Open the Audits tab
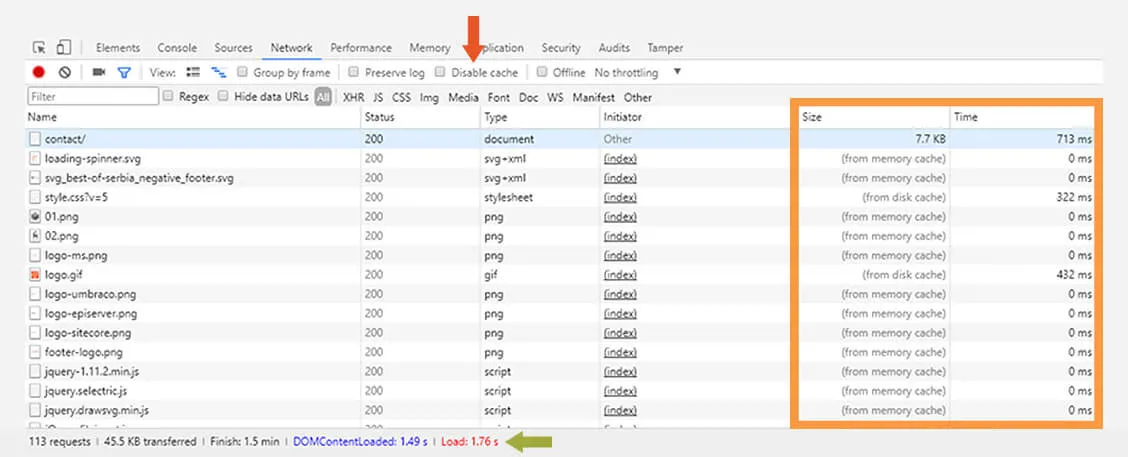The height and width of the screenshot is (457, 1128). pos(614,47)
